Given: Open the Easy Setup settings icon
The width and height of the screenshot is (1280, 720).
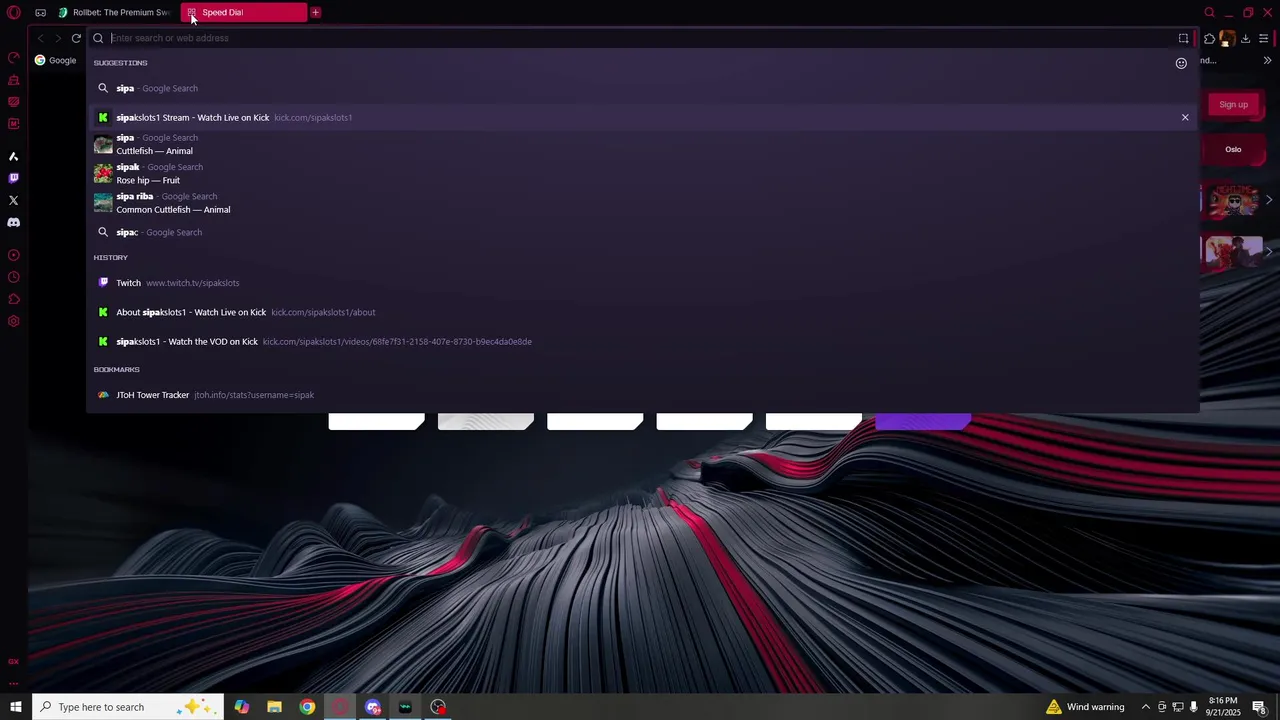Looking at the screenshot, I should click(1264, 39).
